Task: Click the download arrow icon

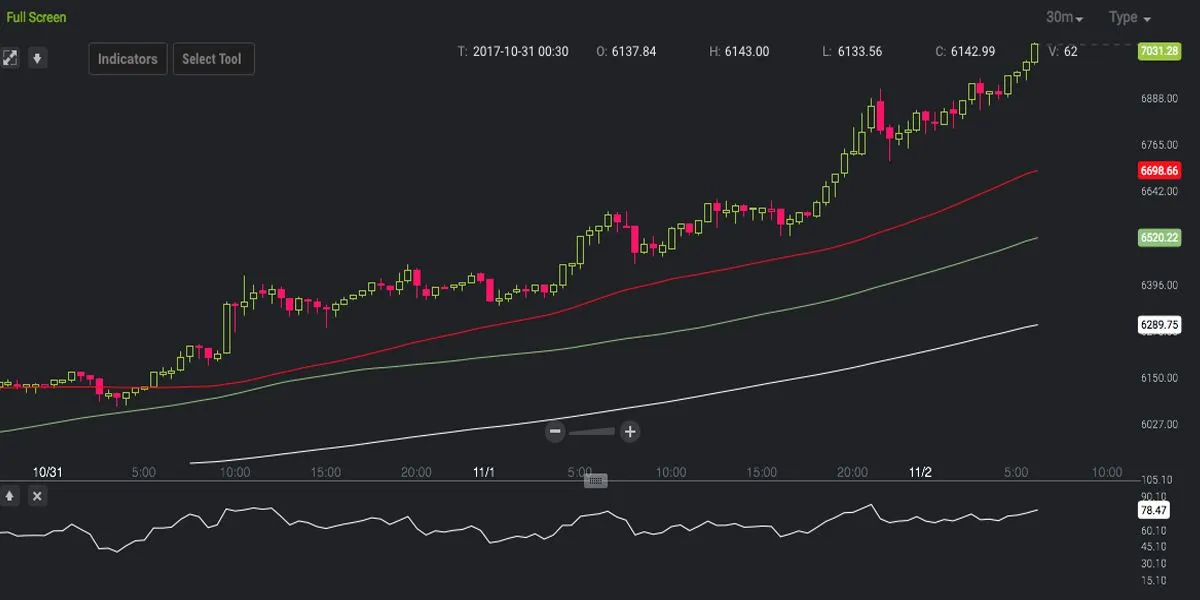Action: (37, 58)
